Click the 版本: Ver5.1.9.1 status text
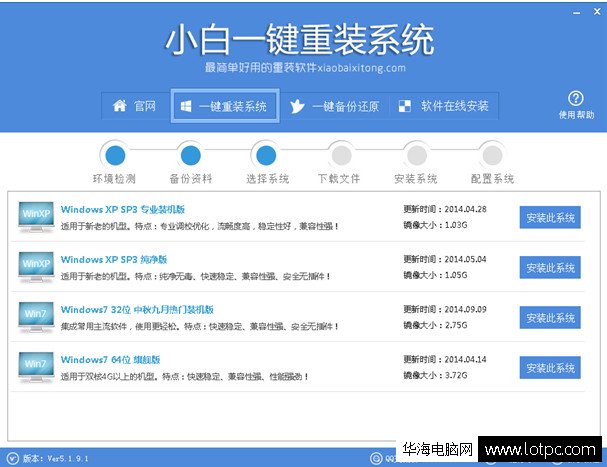The width and height of the screenshot is (607, 467). pyautogui.click(x=55, y=458)
